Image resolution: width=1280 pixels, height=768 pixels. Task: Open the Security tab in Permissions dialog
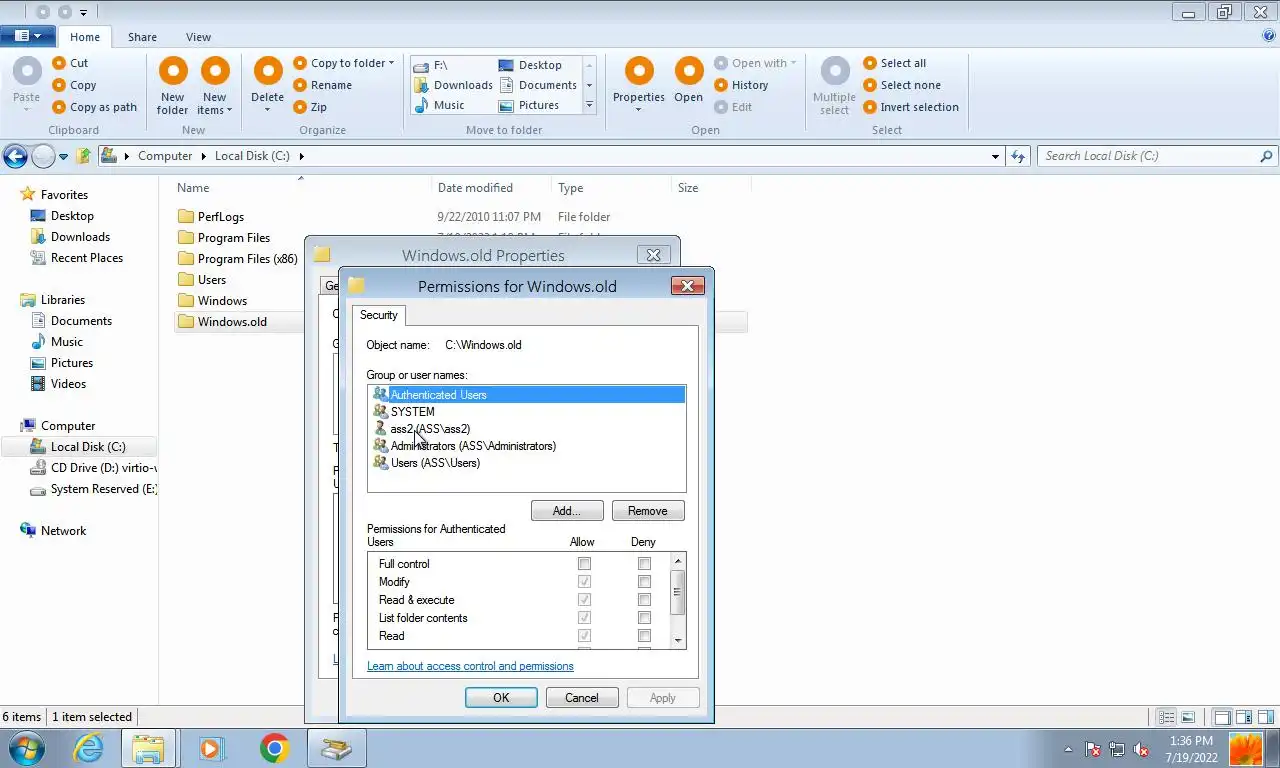379,315
